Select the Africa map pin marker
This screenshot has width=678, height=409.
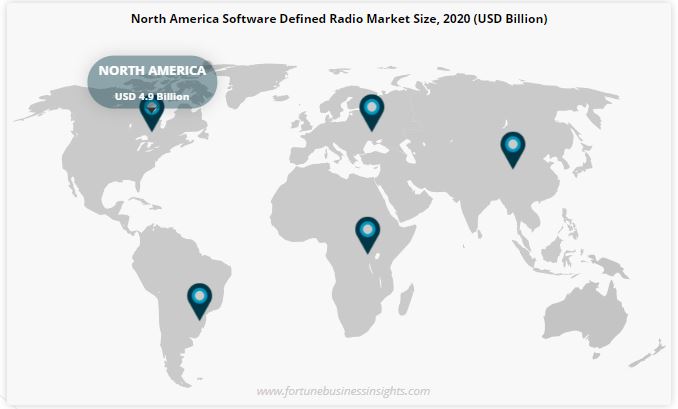pos(368,234)
